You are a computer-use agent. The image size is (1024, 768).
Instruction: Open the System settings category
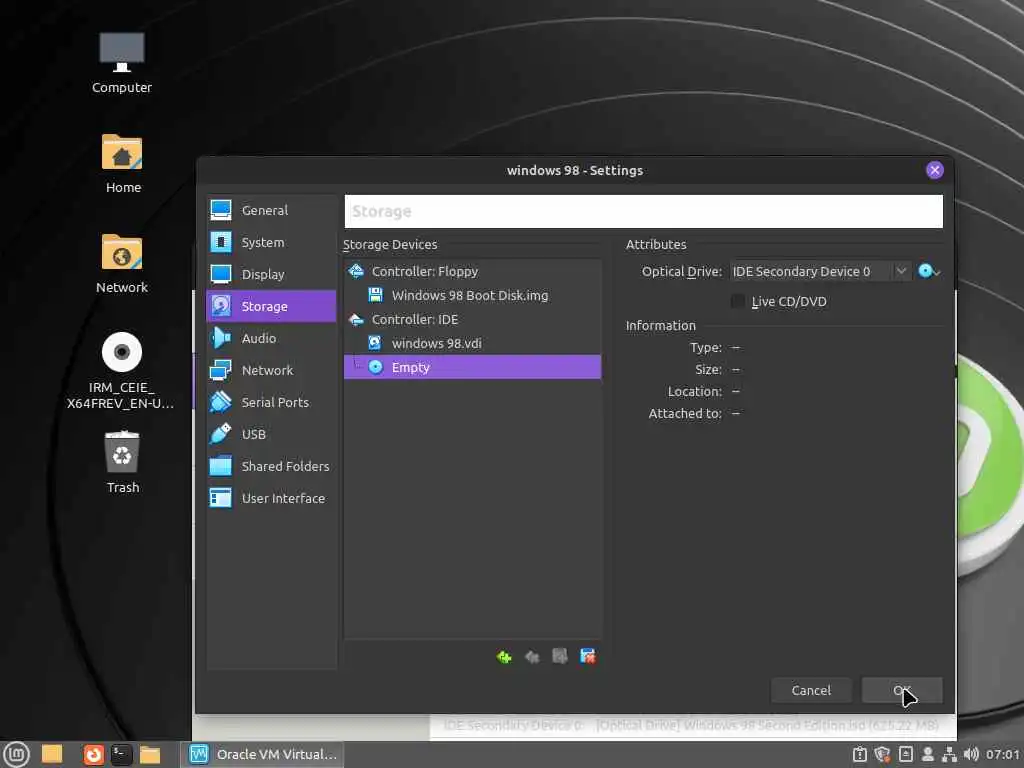270,242
